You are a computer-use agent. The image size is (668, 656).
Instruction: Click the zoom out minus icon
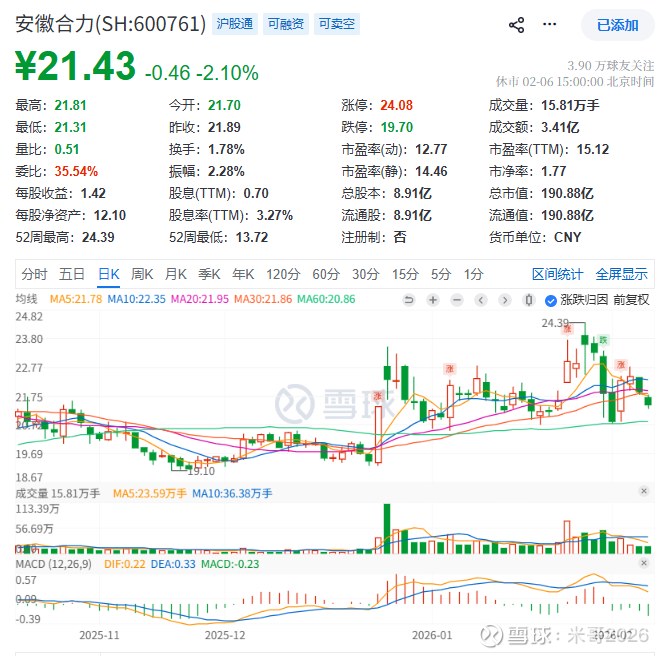click(457, 300)
